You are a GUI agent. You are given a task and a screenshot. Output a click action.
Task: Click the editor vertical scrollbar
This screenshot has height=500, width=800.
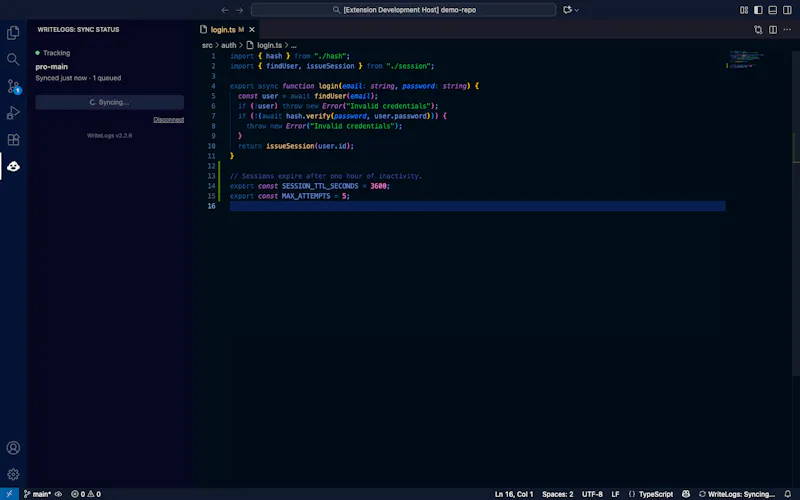coord(796,213)
